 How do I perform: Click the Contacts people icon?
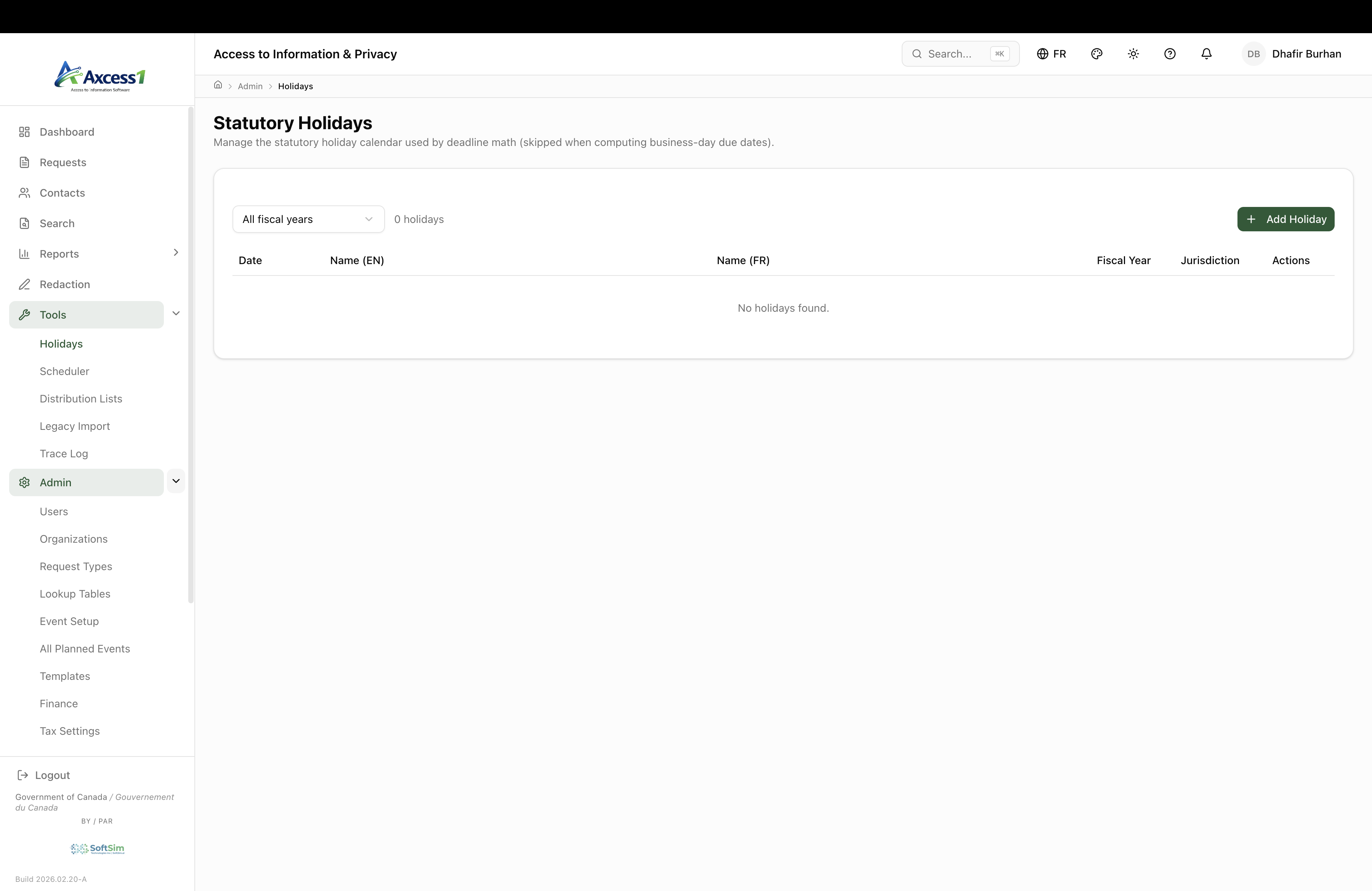pyautogui.click(x=25, y=192)
